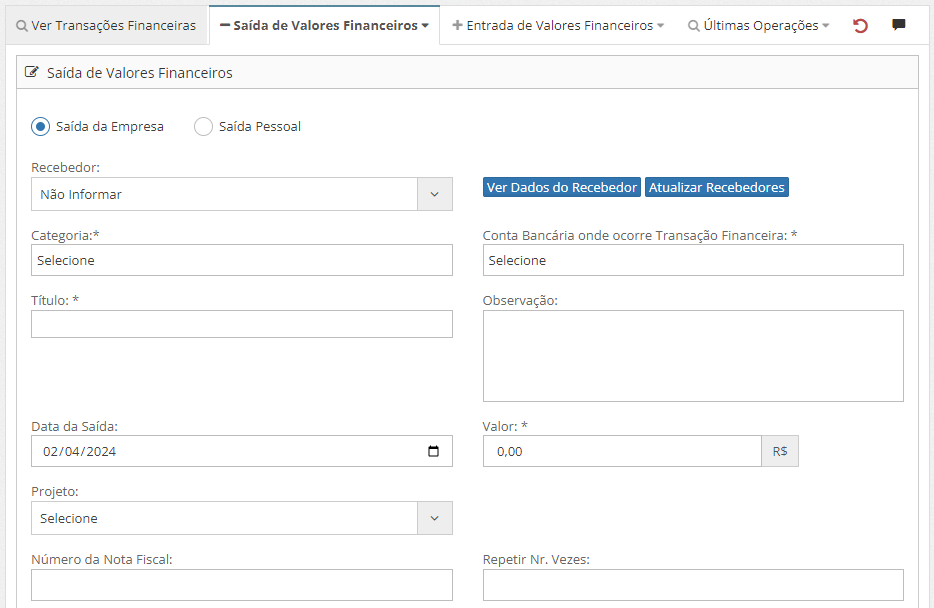Switch to Ver Transações Financeiras tab
This screenshot has width=934, height=608.
[106, 25]
